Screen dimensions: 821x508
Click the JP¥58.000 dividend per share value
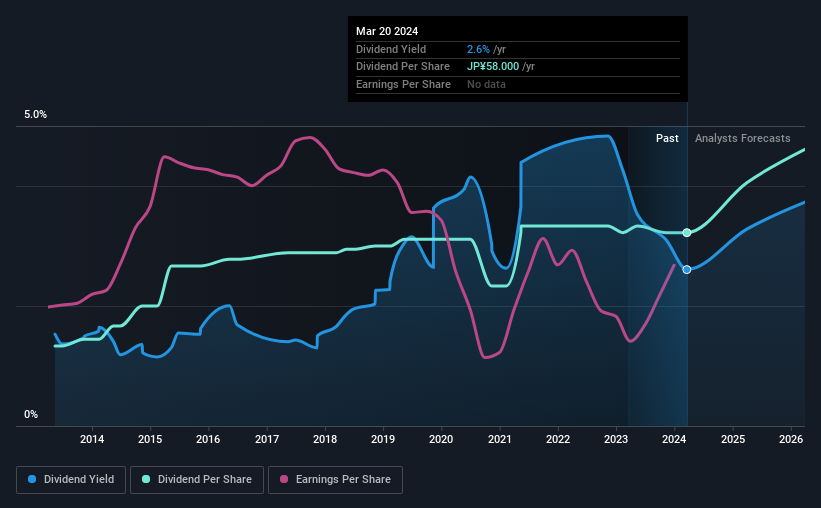pos(493,67)
